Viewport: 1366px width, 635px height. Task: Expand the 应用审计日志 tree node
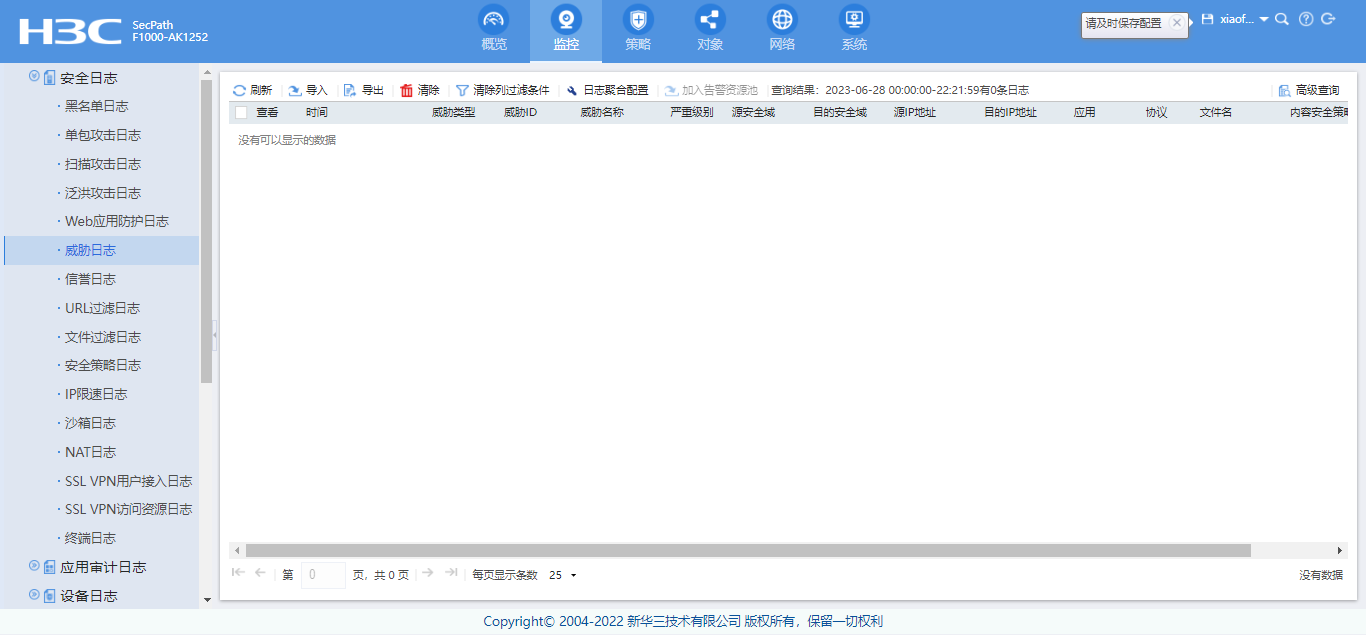coord(34,566)
